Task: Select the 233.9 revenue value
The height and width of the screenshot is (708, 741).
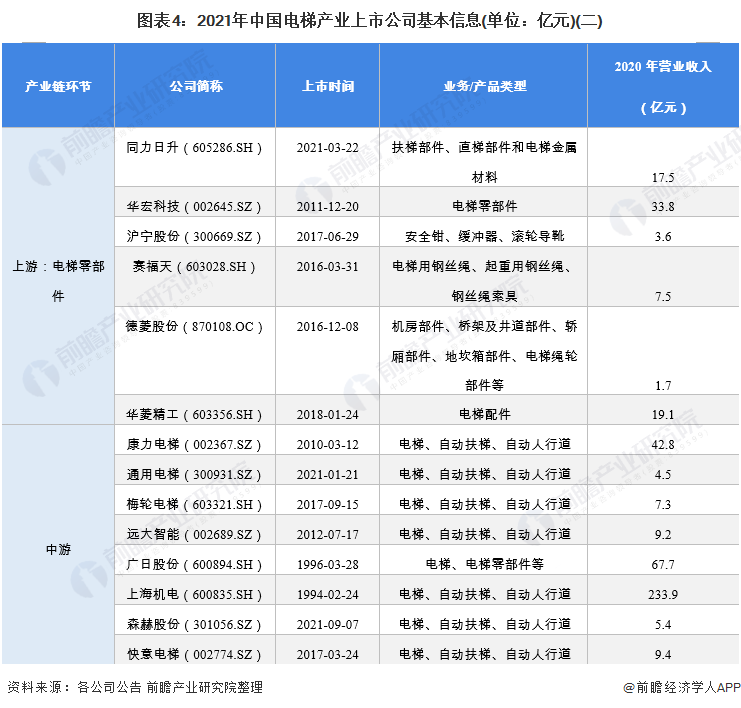Action: [663, 594]
